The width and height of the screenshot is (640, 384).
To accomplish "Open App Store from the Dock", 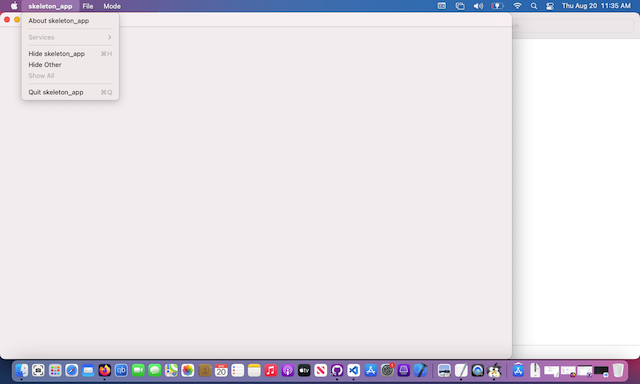I will click(x=371, y=371).
